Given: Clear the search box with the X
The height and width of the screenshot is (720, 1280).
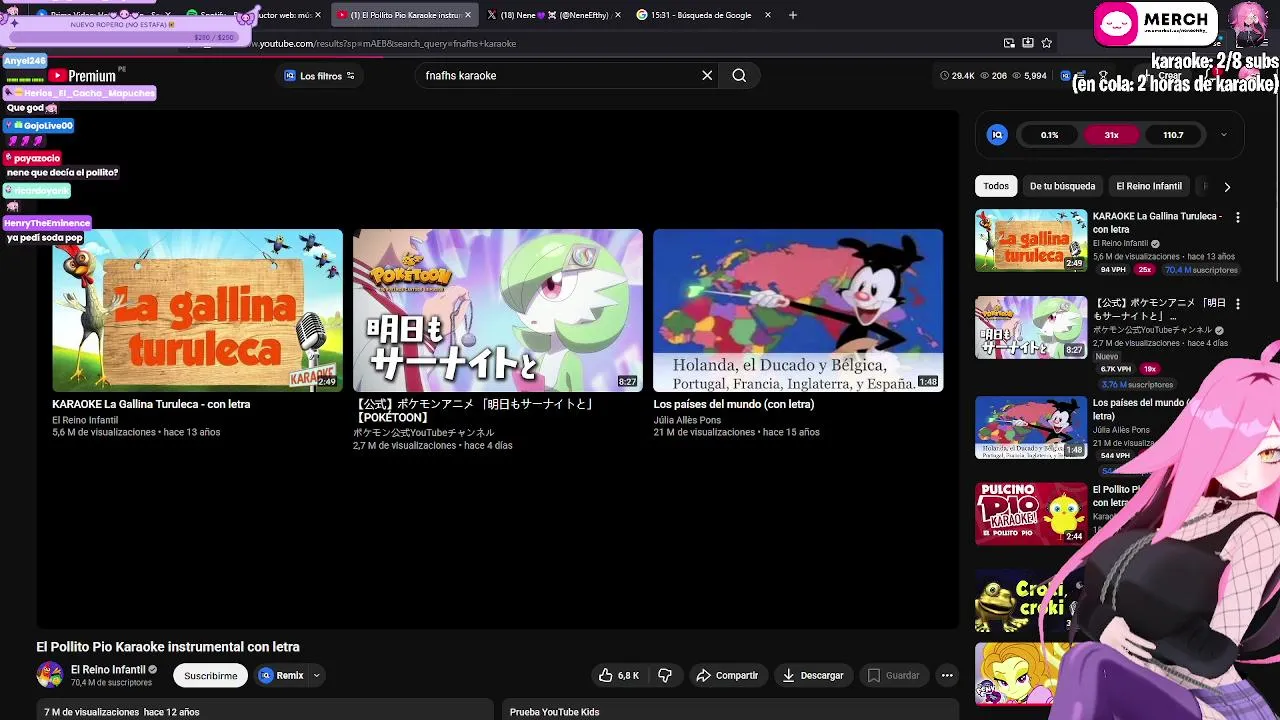Looking at the screenshot, I should (707, 75).
